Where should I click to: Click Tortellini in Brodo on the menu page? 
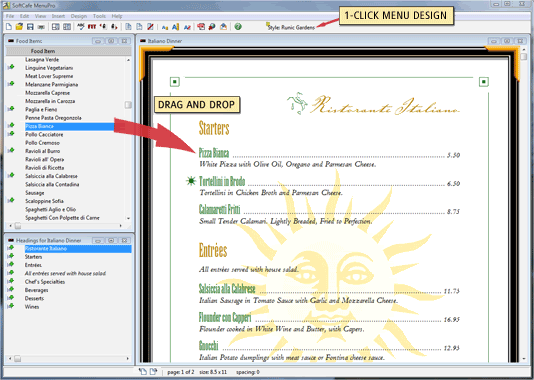click(222, 181)
